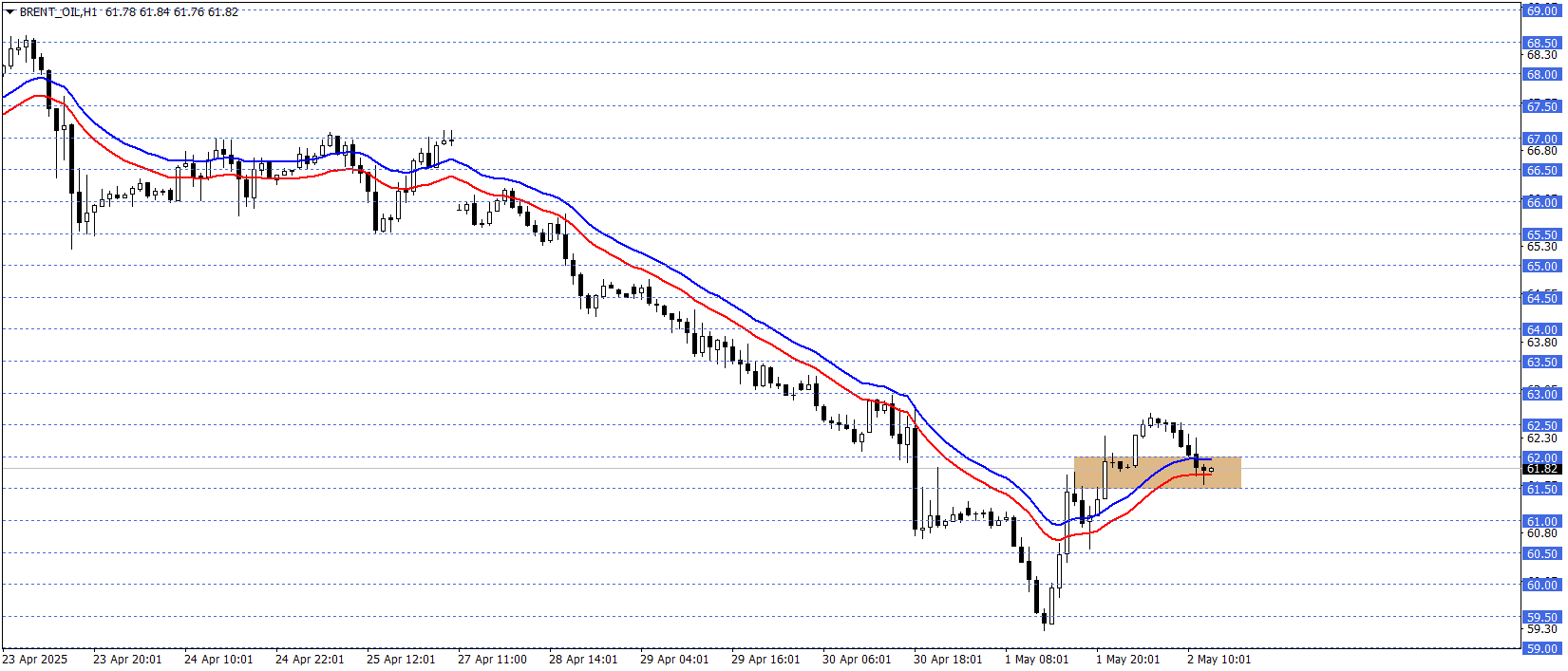
Task: Click the 61.50 price level label
Action: [x=1542, y=489]
